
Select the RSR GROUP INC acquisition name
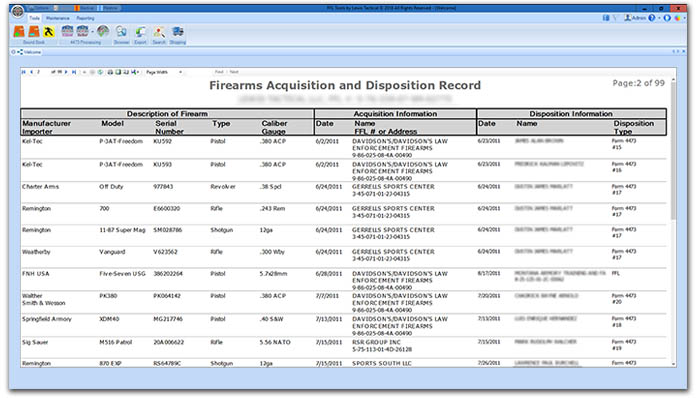pyautogui.click(x=376, y=342)
